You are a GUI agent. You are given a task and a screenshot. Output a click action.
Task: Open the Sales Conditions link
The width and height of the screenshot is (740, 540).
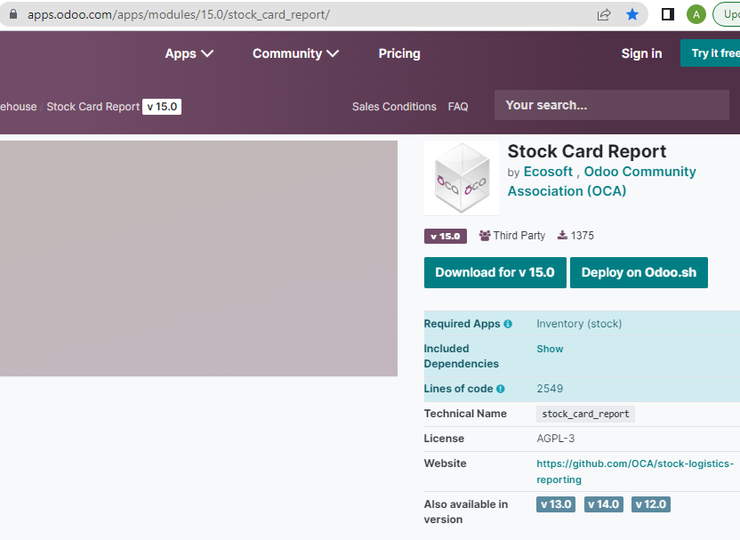coord(394,107)
